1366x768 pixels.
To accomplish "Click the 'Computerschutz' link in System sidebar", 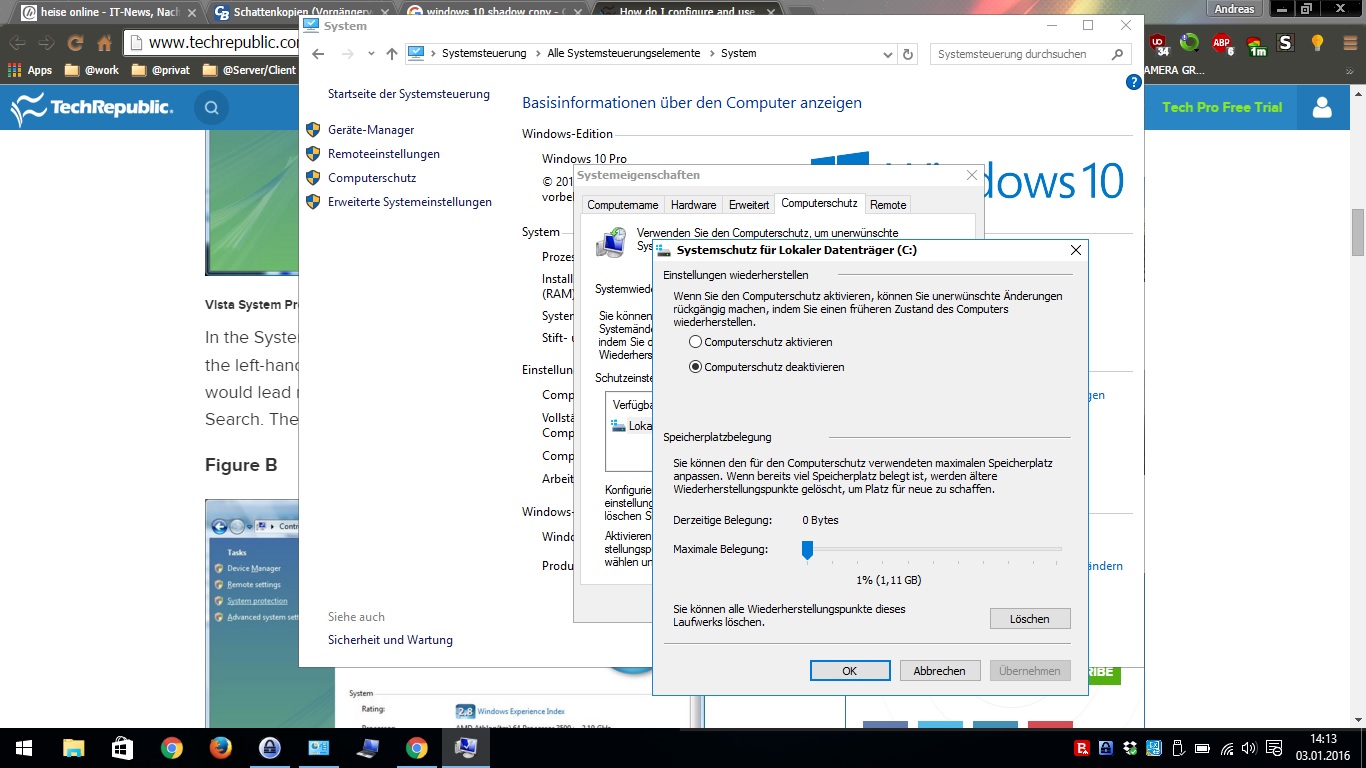I will coord(372,178).
